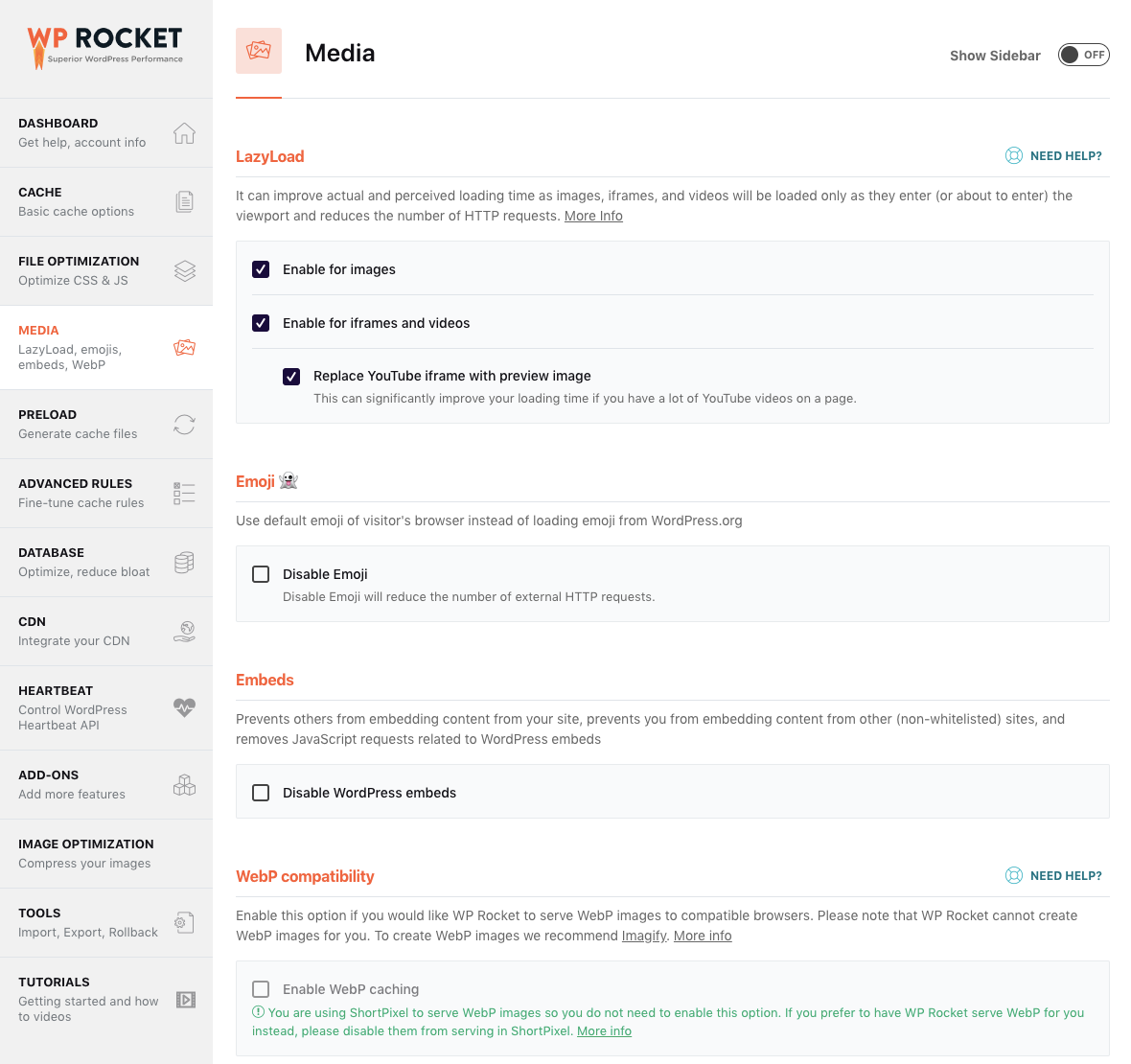This screenshot has height=1064, width=1131.
Task: Open the Image Optimization menu item
Action: [86, 853]
